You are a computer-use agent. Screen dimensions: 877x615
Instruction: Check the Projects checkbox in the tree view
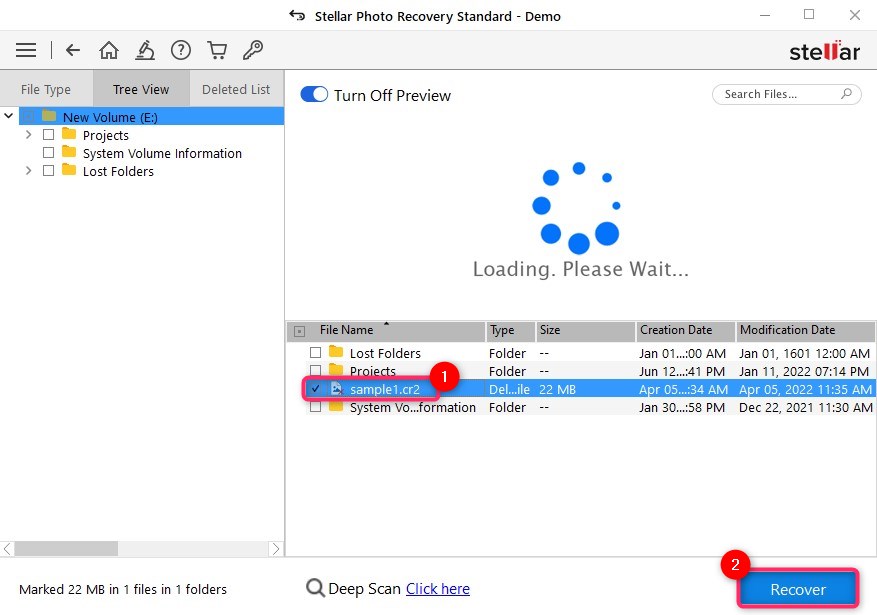tap(49, 135)
